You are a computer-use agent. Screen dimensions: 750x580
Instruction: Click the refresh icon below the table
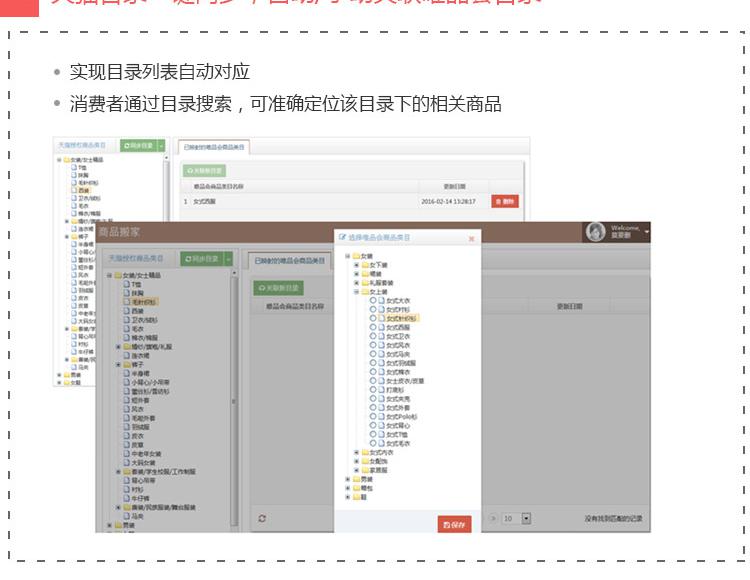262,518
